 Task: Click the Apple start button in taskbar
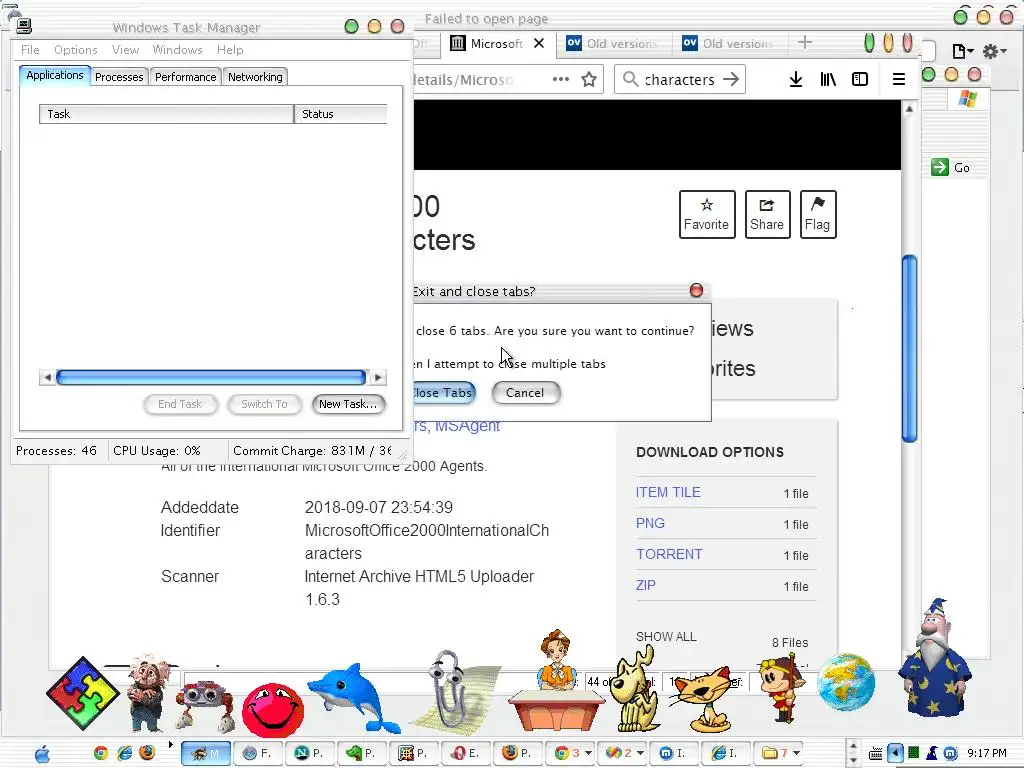point(42,754)
